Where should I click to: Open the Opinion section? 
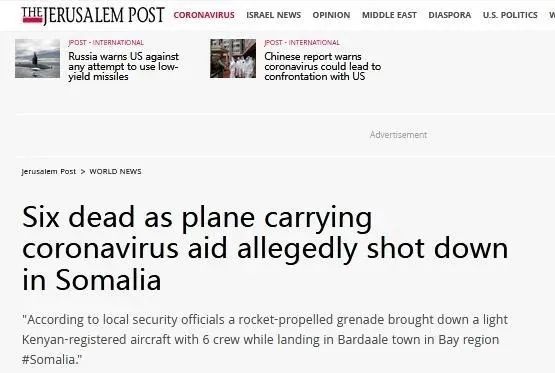[331, 15]
